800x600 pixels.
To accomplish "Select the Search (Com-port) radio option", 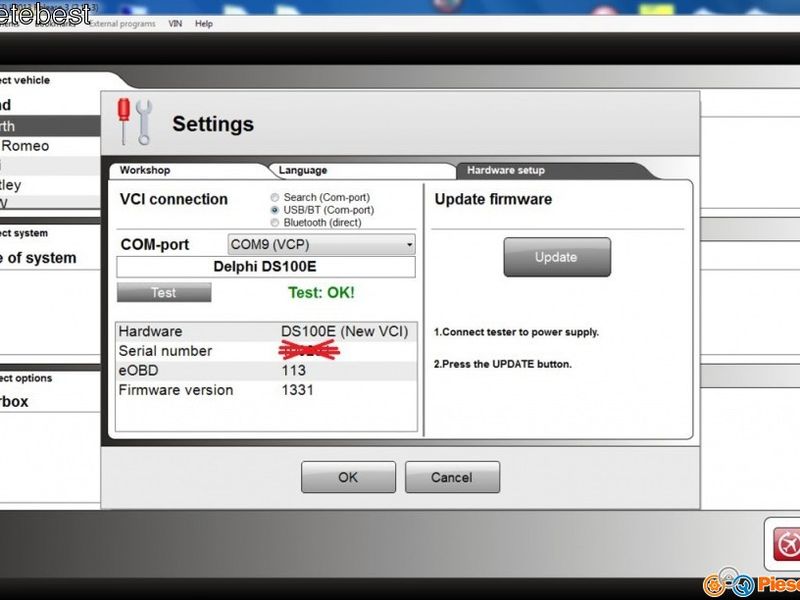I will pyautogui.click(x=275, y=197).
